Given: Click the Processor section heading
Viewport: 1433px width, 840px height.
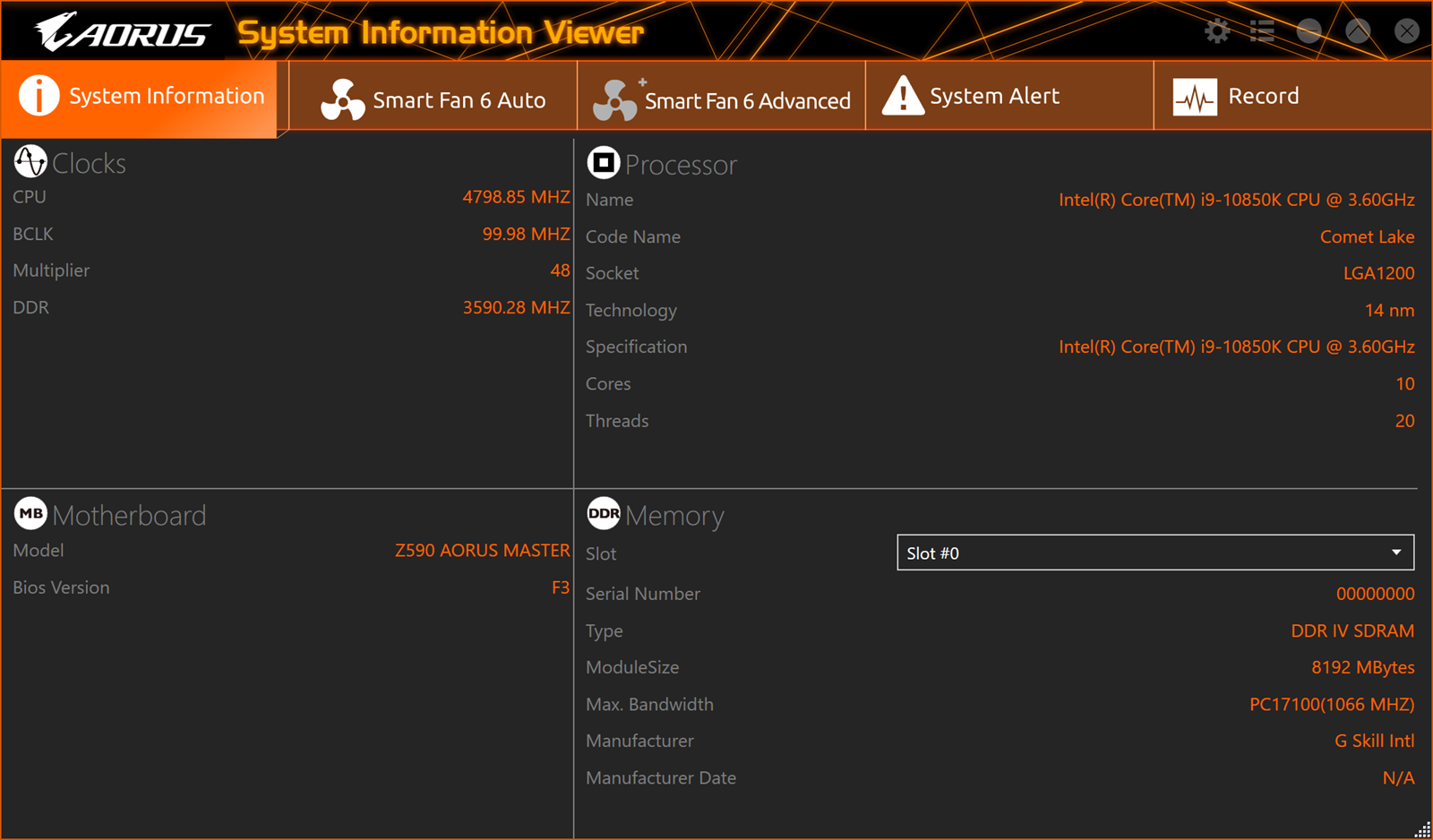Looking at the screenshot, I should click(x=681, y=165).
